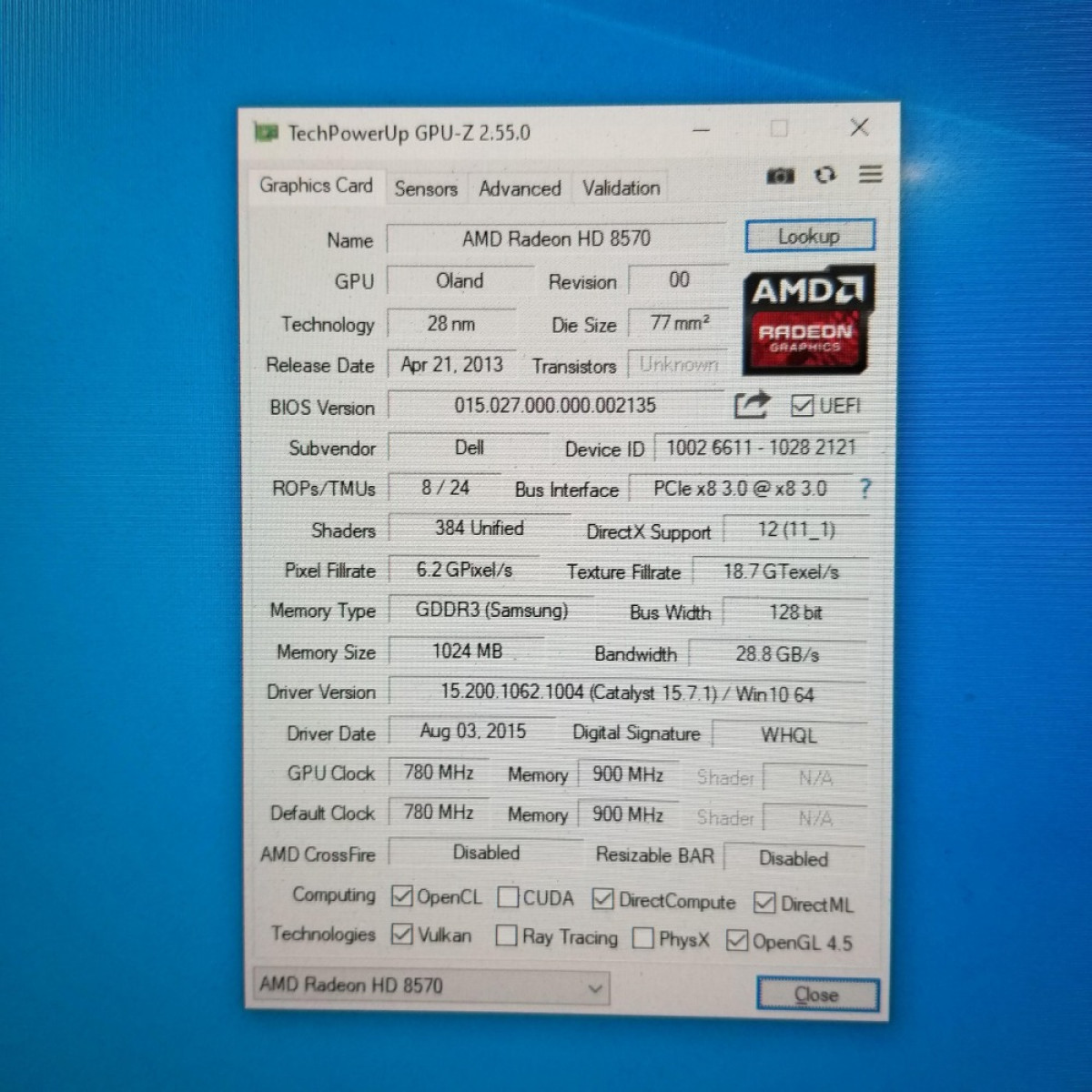This screenshot has height=1092, width=1092.
Task: Click the Technology value 28 nm
Action: pos(451,323)
